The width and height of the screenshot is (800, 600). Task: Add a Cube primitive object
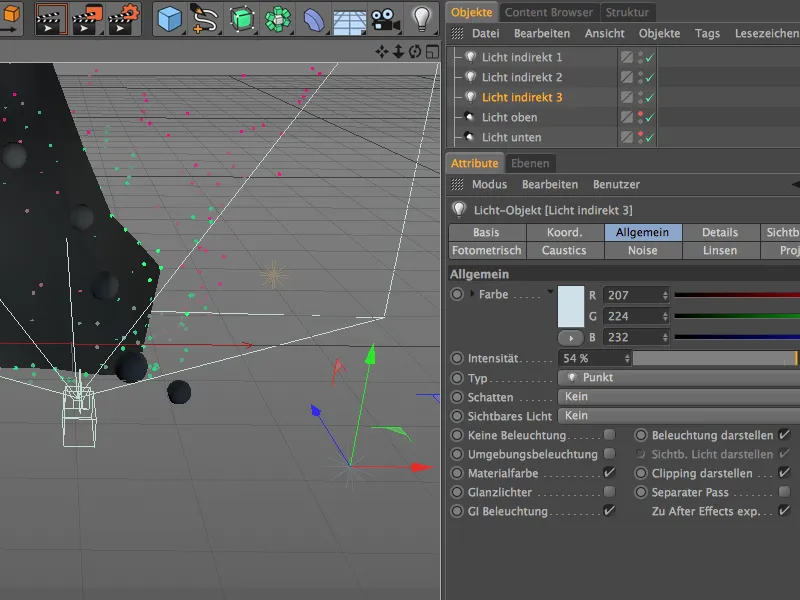click(x=170, y=18)
